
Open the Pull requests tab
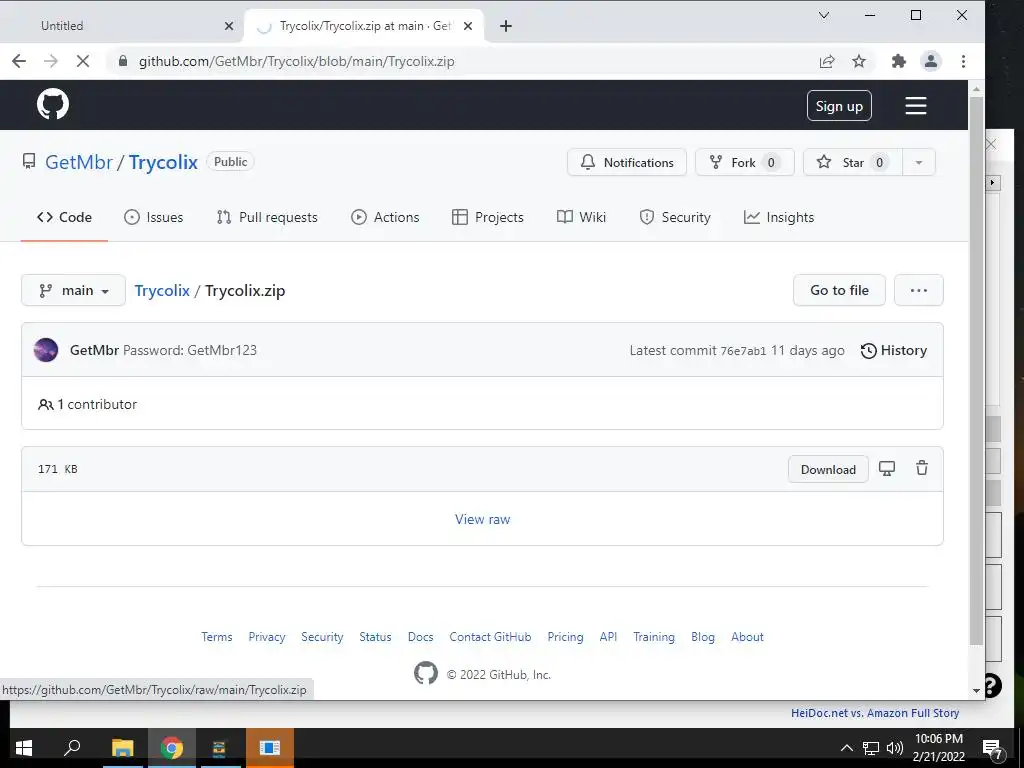click(267, 217)
